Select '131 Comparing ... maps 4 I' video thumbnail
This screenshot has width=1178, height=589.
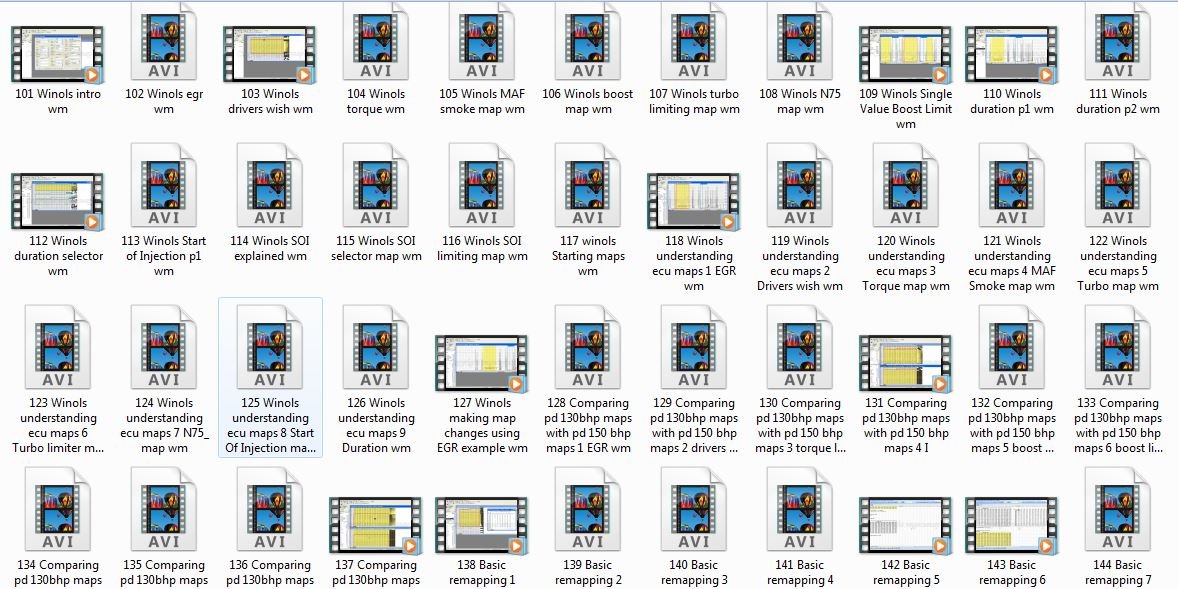pos(905,363)
